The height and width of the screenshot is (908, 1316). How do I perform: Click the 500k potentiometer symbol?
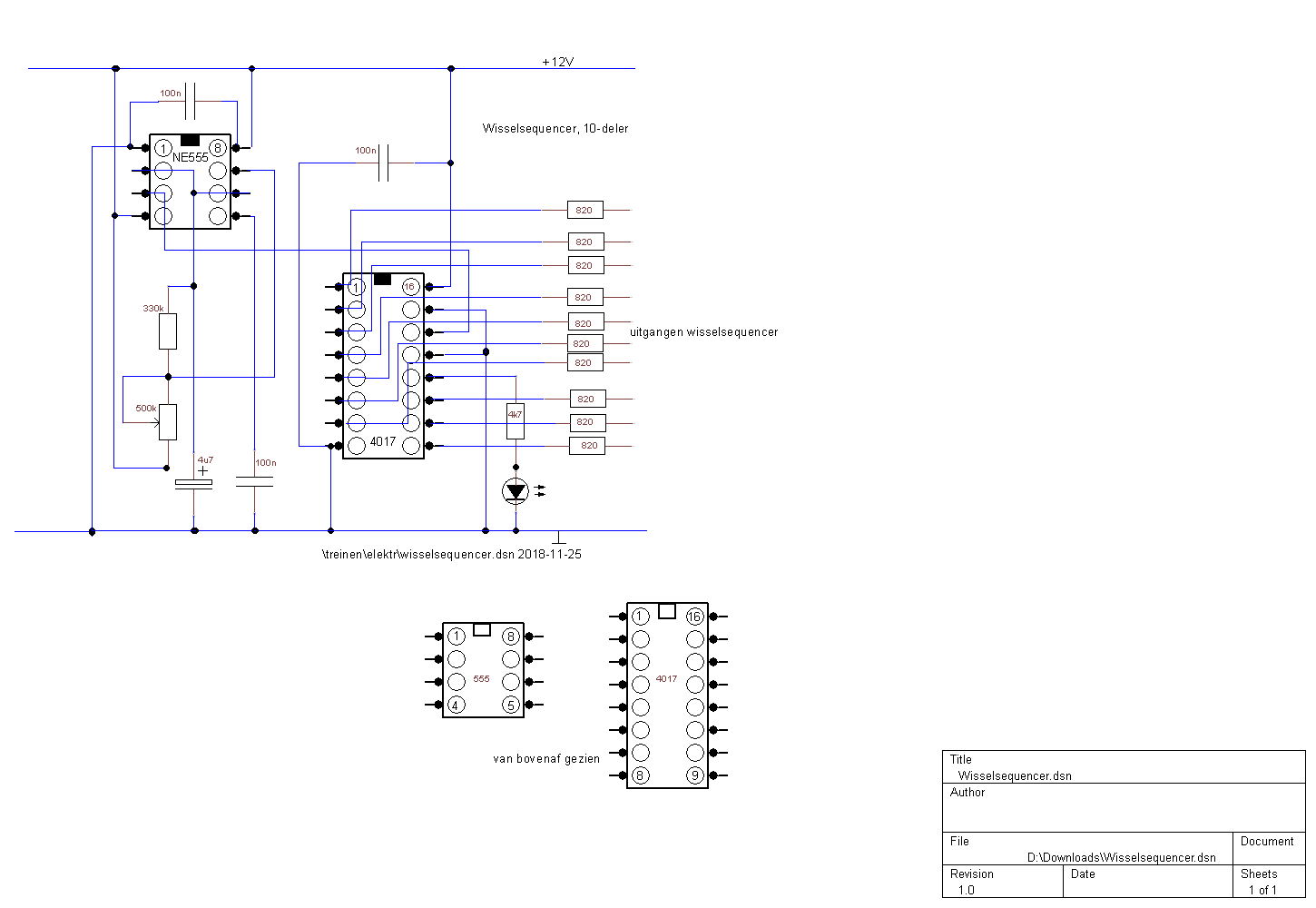(168, 422)
